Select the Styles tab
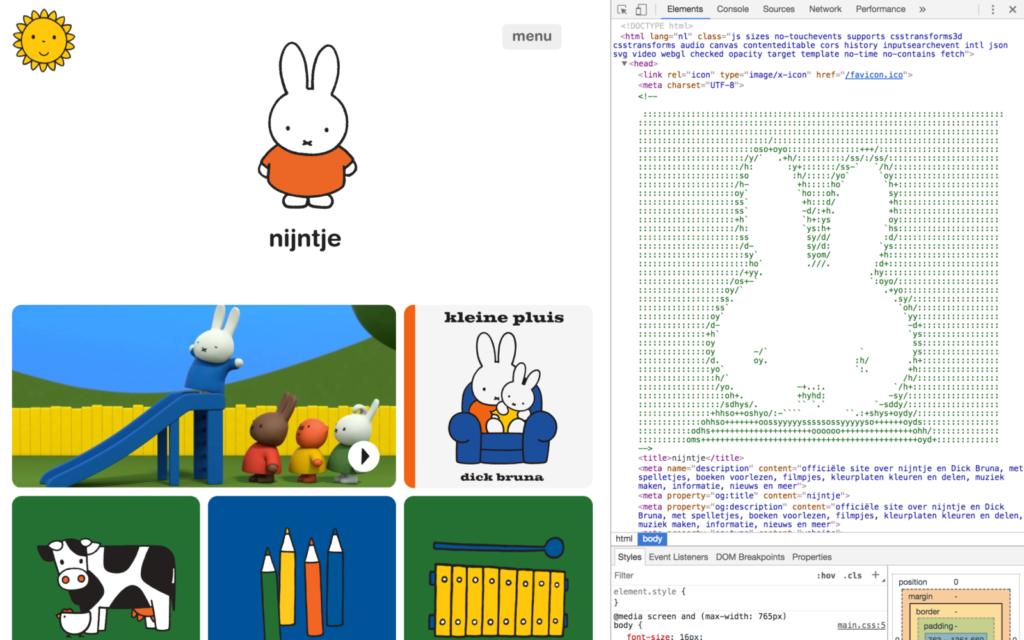This screenshot has width=1024, height=640. click(630, 557)
